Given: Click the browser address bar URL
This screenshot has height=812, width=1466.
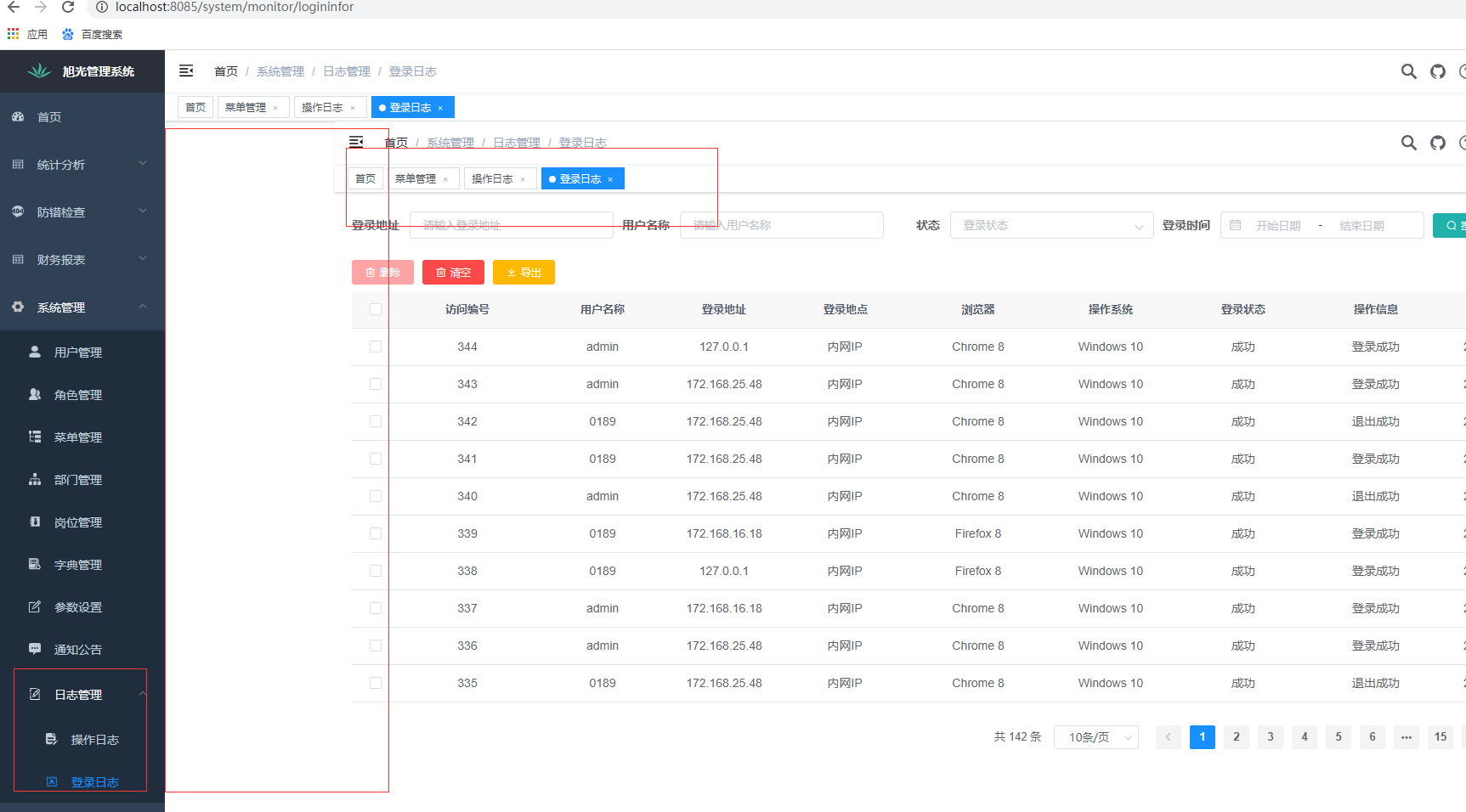Looking at the screenshot, I should (x=235, y=7).
